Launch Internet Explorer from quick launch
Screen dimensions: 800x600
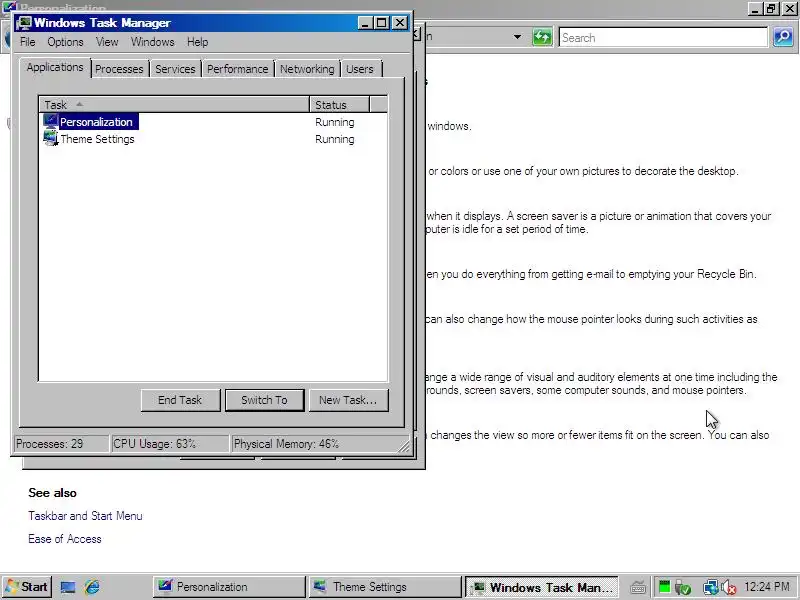[x=92, y=587]
